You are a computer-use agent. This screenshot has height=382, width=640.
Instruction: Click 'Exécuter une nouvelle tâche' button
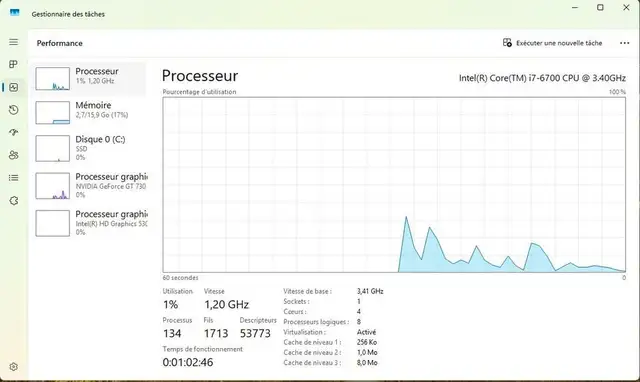[x=552, y=43]
